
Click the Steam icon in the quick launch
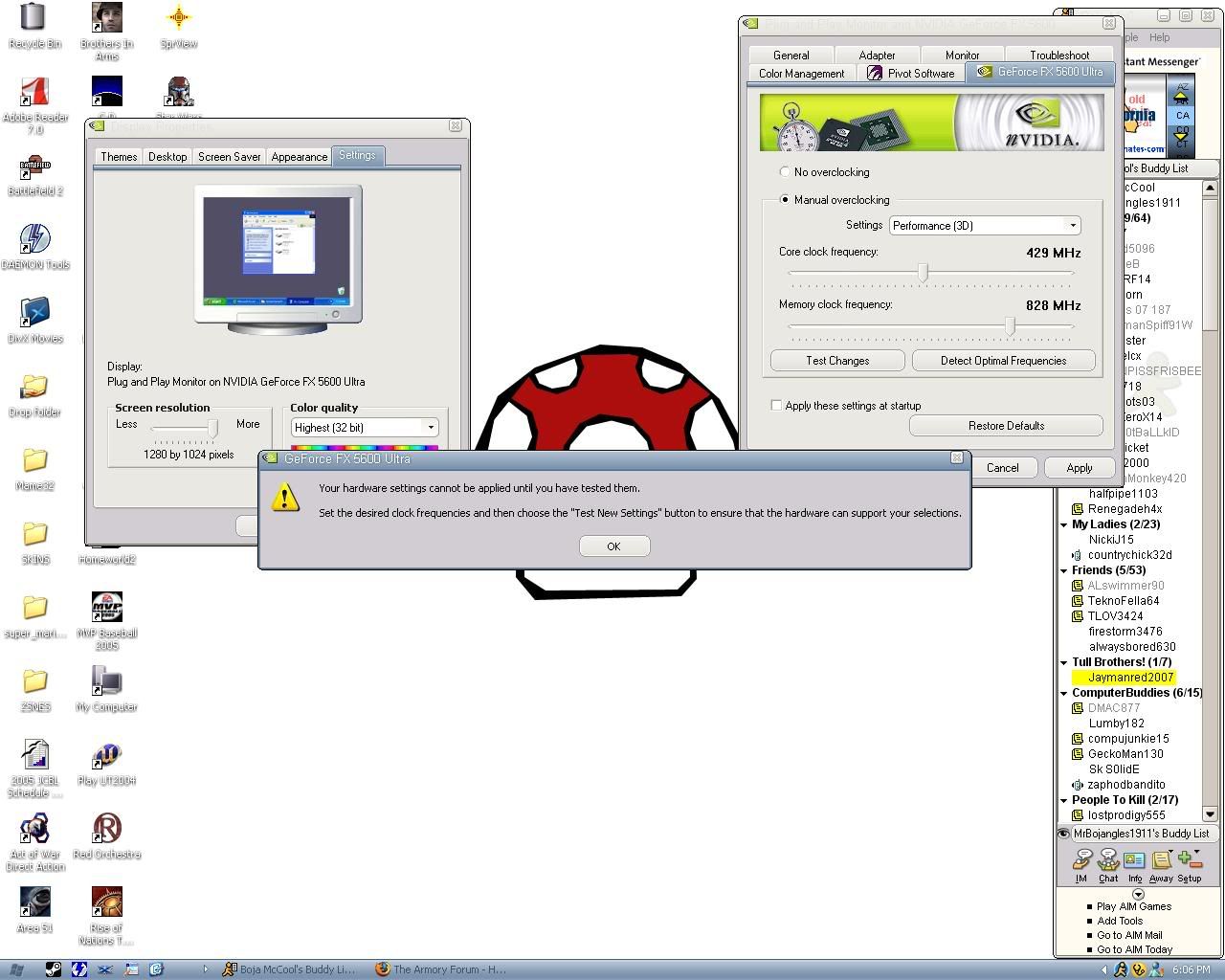[55, 969]
